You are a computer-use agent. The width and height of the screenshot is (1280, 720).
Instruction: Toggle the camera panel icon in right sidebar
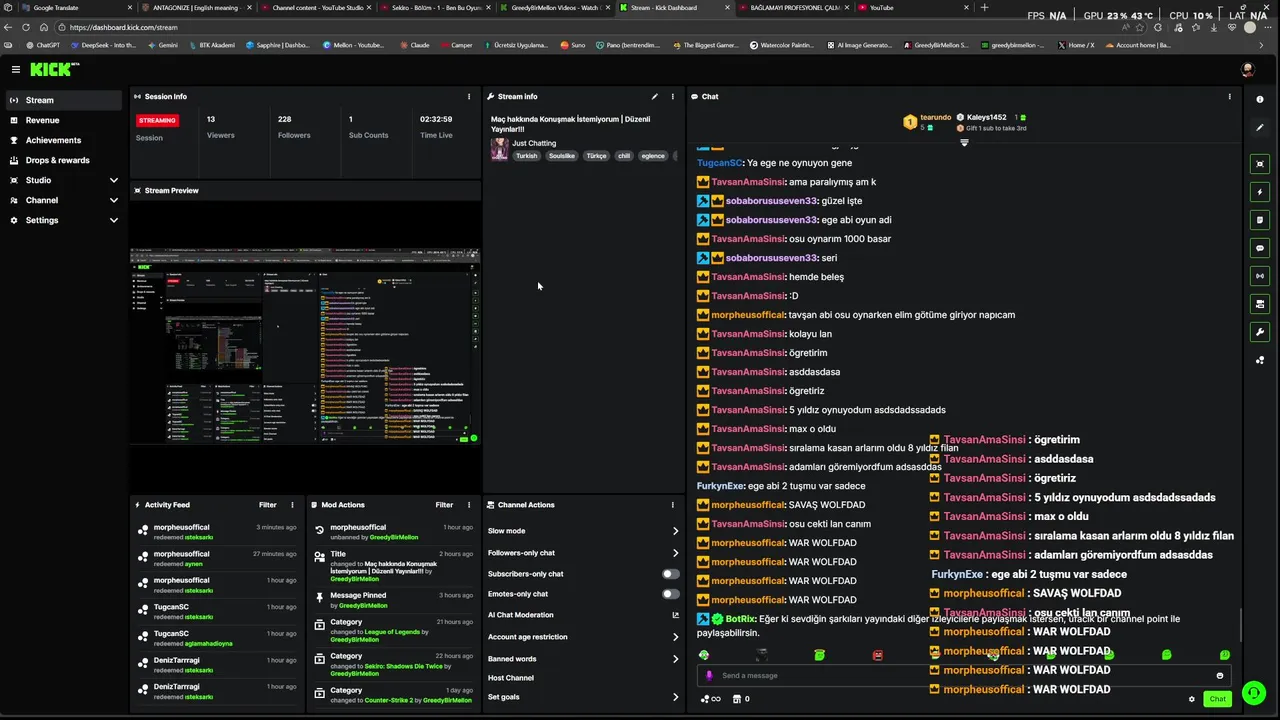coord(1260,304)
